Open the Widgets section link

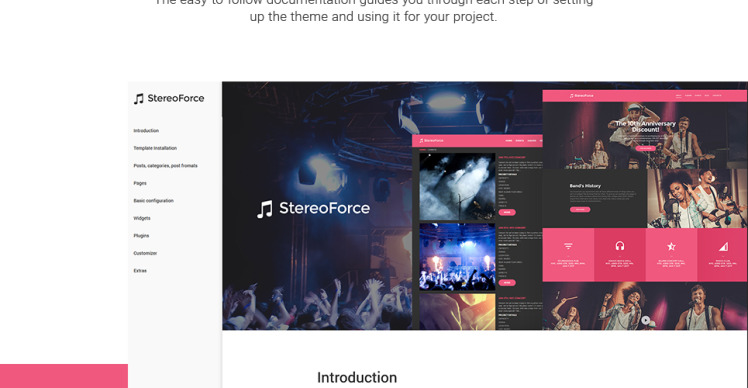(x=142, y=218)
